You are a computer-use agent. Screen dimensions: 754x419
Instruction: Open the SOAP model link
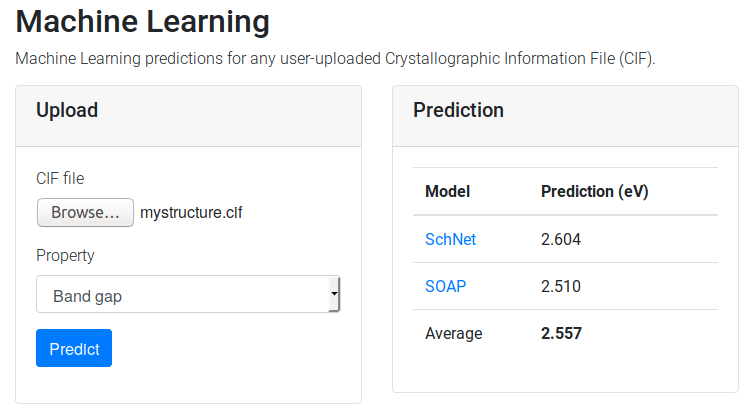point(445,286)
